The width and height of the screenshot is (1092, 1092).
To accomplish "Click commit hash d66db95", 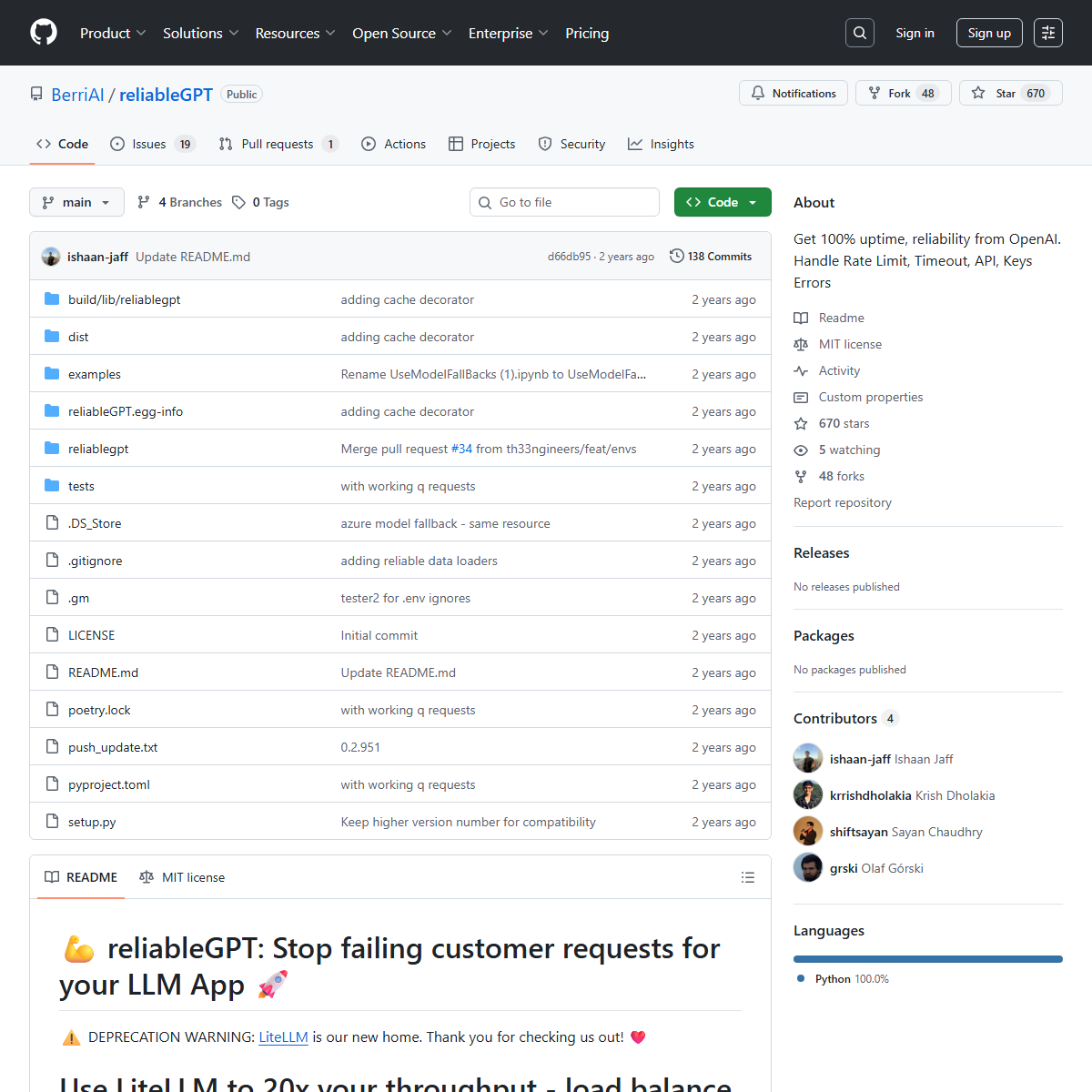I will click(x=569, y=257).
